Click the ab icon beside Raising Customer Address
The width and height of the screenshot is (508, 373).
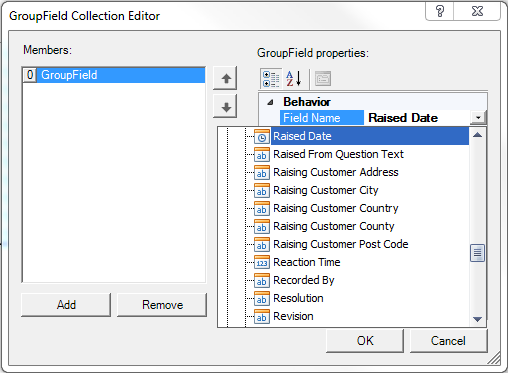262,172
